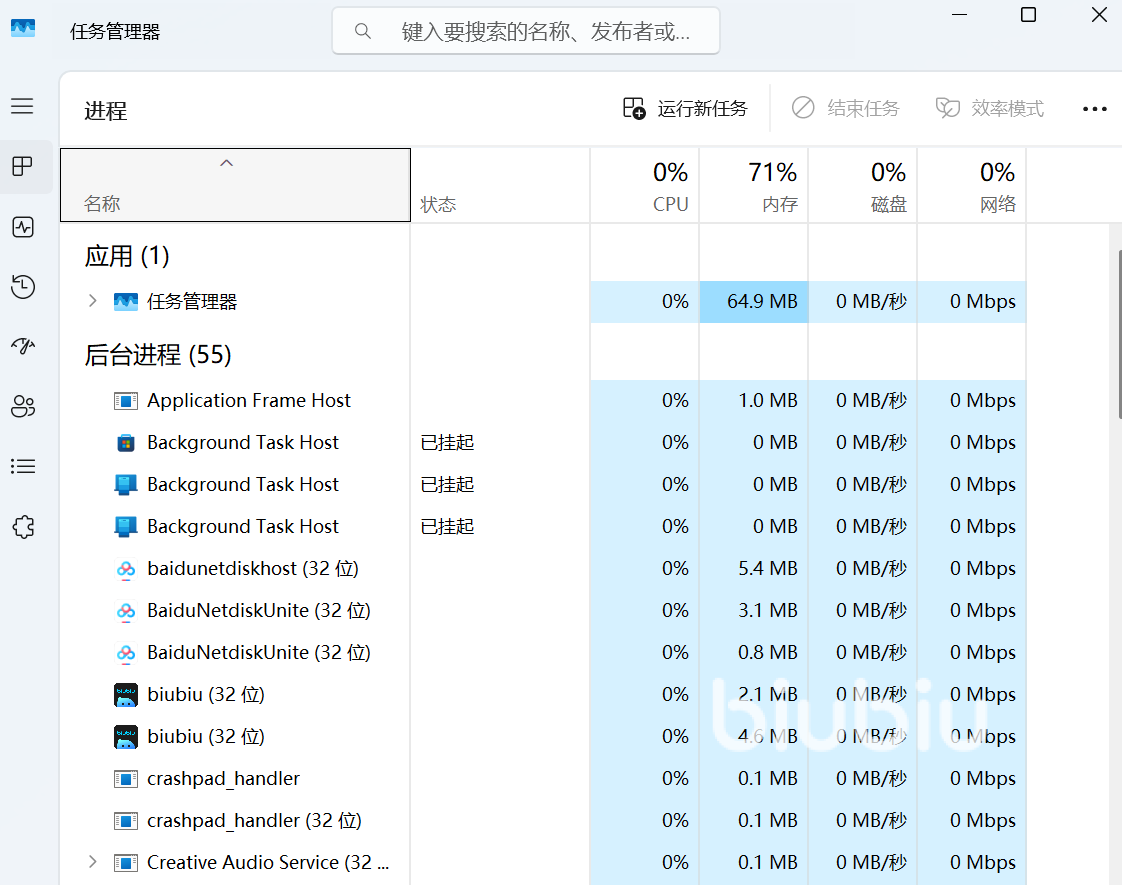Viewport: 1122px width, 885px height.
Task: Select the Processes sidebar icon
Action: coord(22,166)
